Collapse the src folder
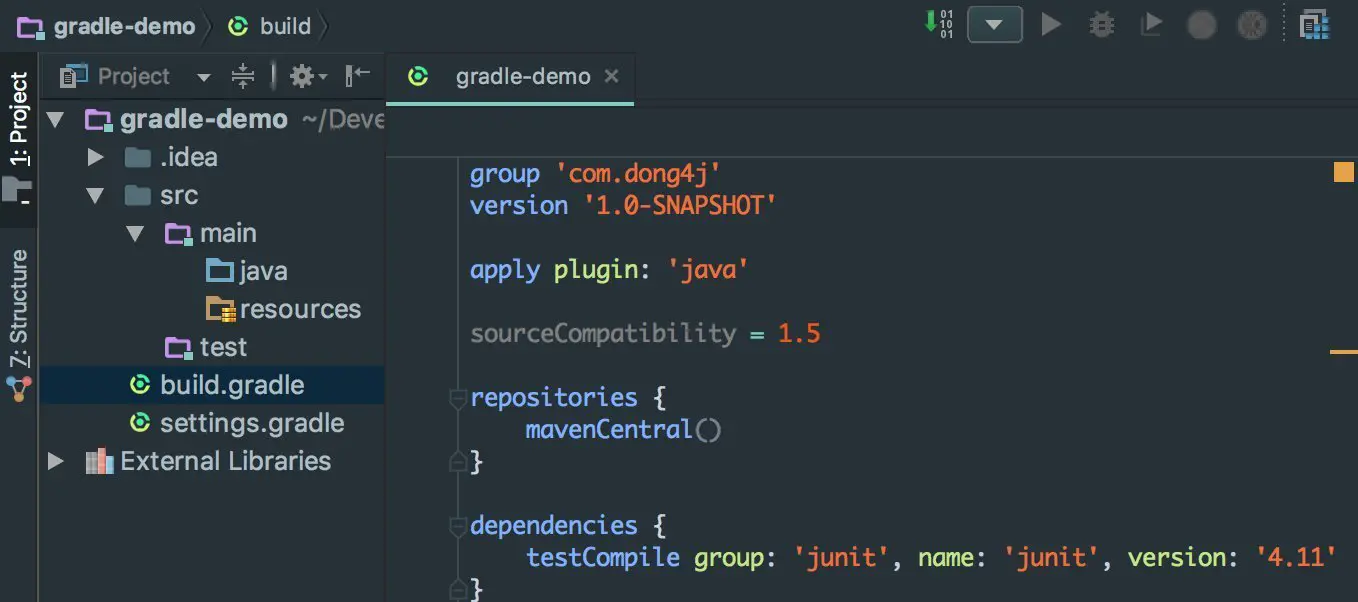 coord(96,195)
